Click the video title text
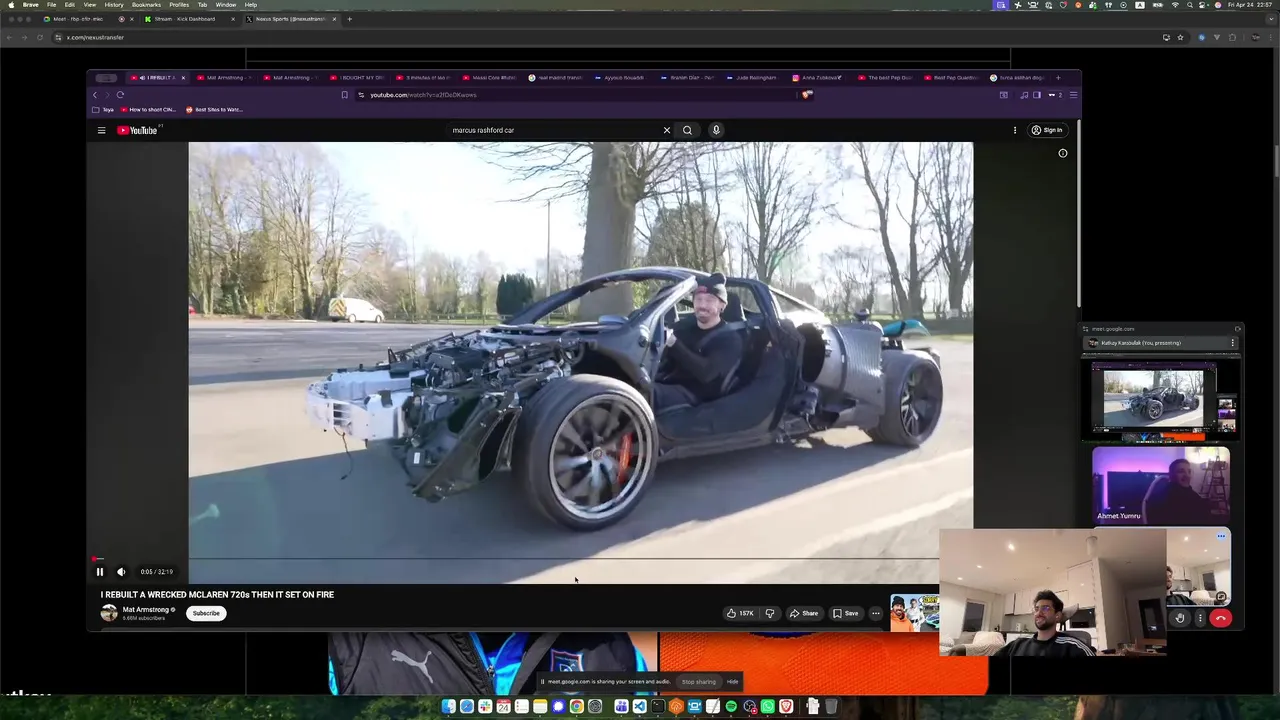This screenshot has height=720, width=1280. (217, 594)
